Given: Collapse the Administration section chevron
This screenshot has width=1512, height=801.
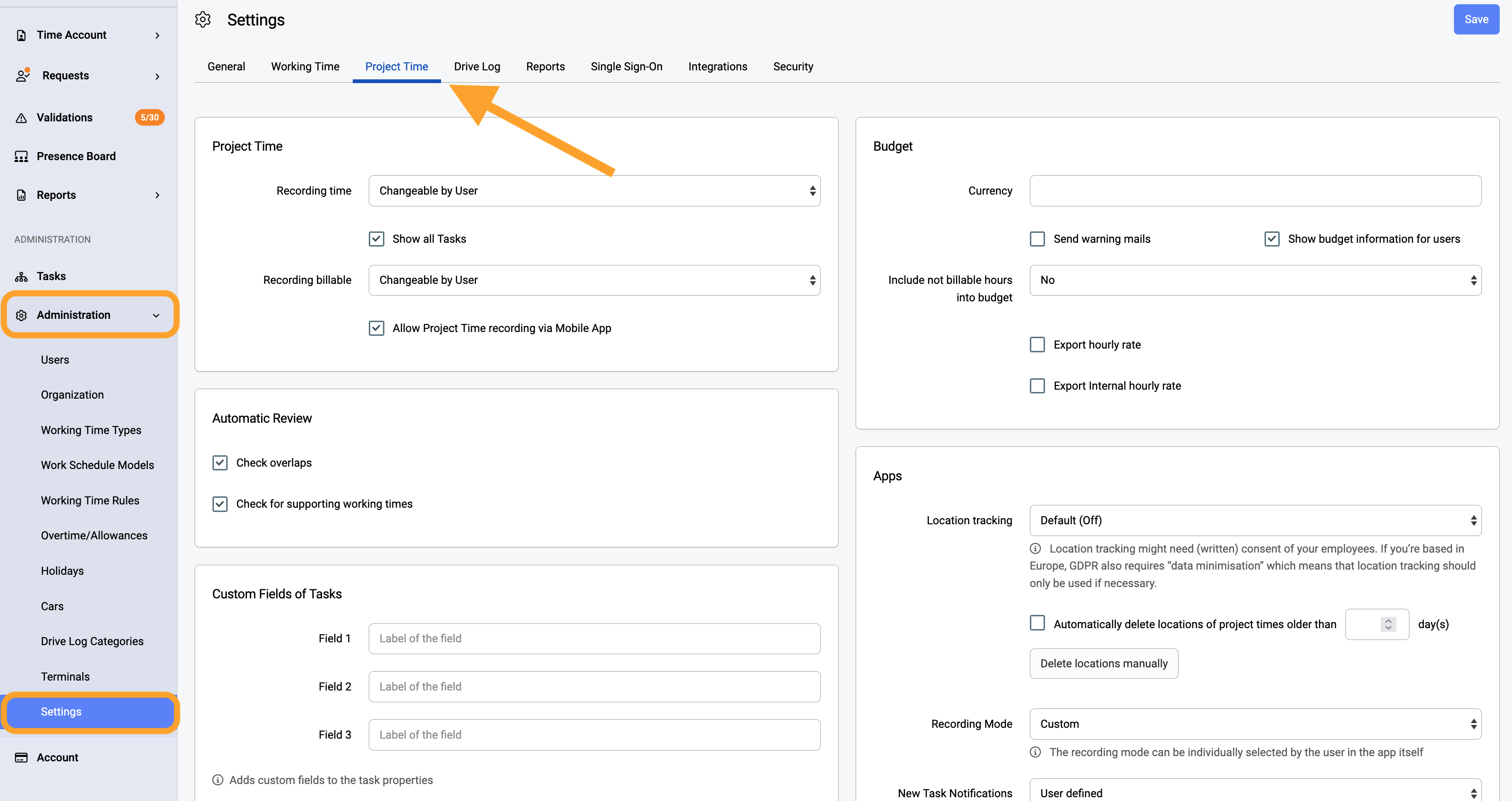Looking at the screenshot, I should (156, 315).
